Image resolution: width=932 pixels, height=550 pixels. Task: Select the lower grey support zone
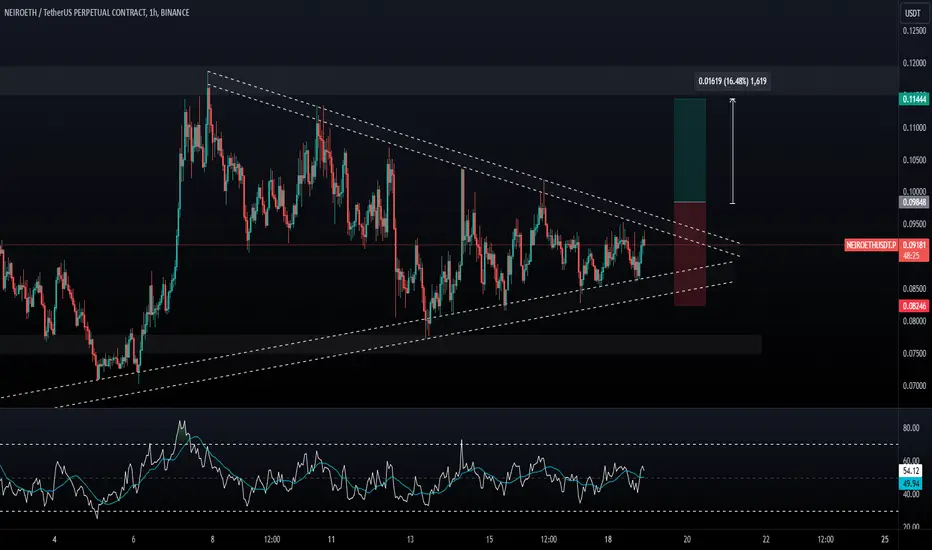(380, 344)
